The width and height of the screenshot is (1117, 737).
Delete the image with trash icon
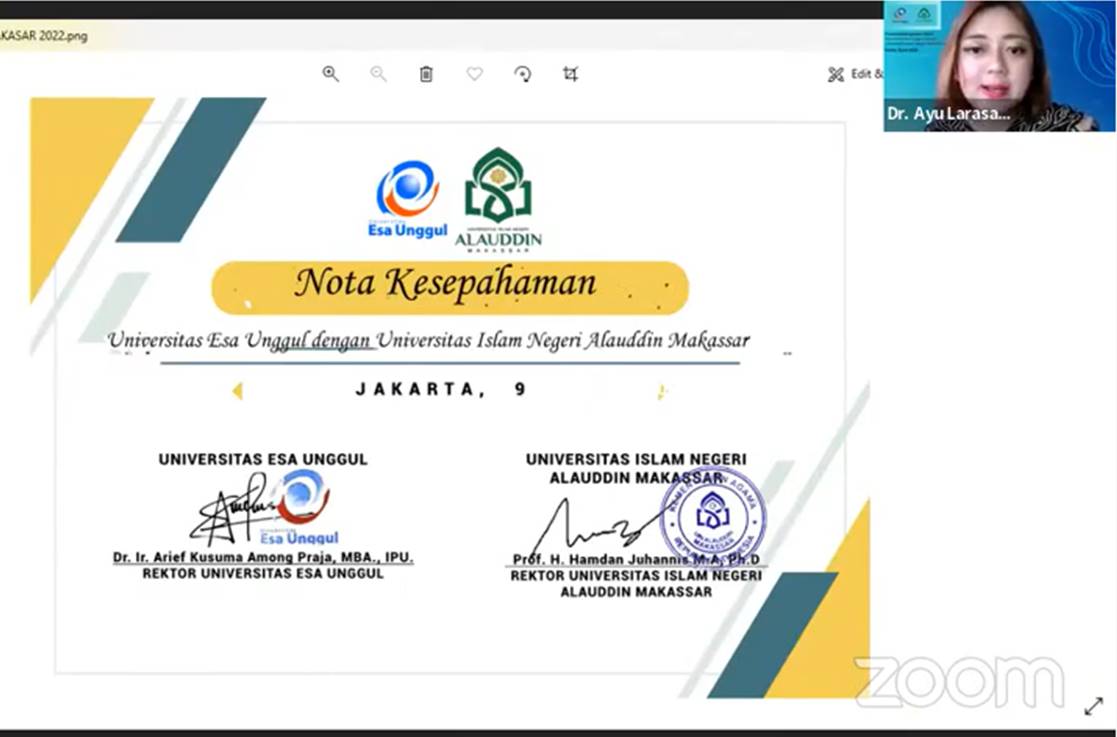426,74
